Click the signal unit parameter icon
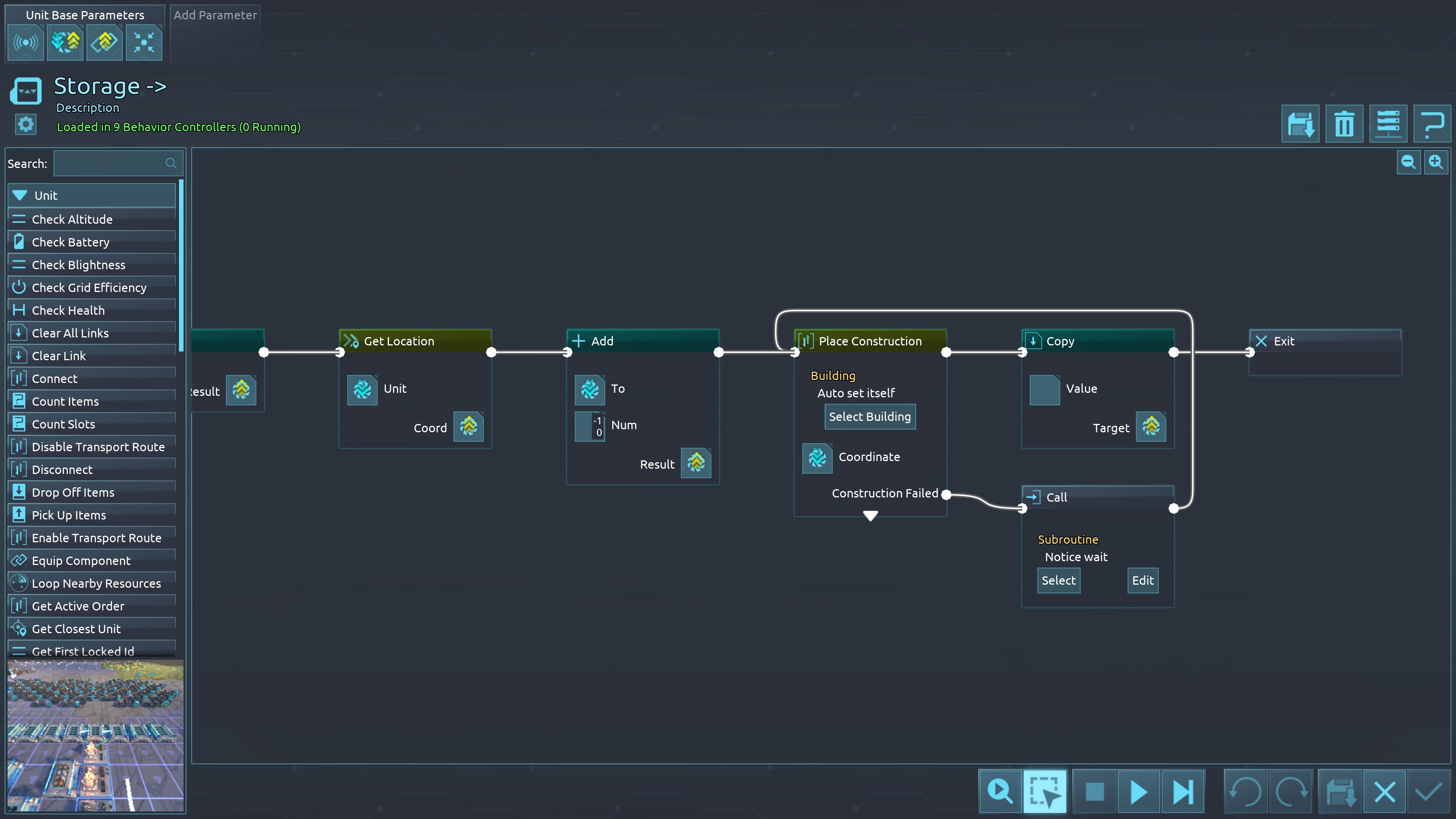This screenshot has width=1456, height=819. point(26,42)
